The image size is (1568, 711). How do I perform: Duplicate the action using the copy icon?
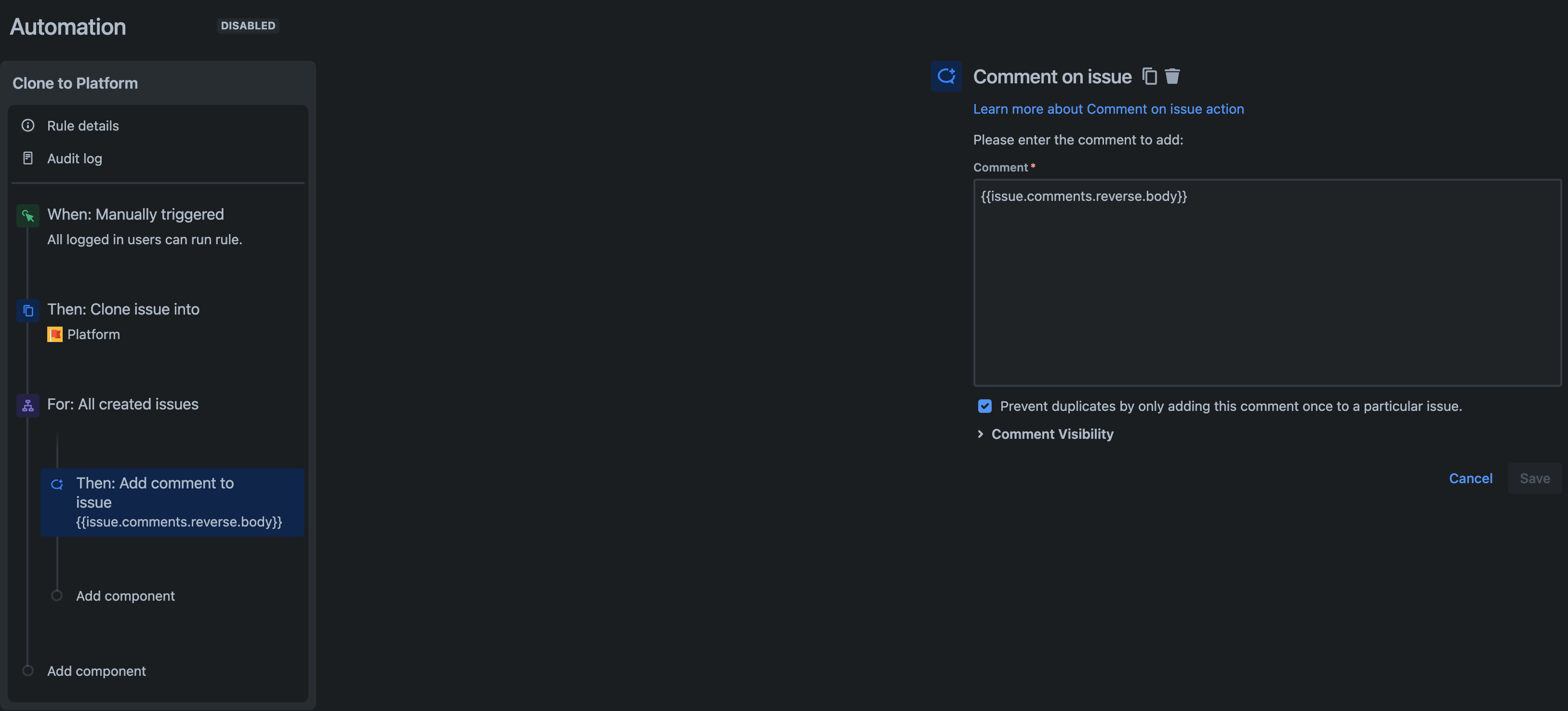pyautogui.click(x=1150, y=76)
